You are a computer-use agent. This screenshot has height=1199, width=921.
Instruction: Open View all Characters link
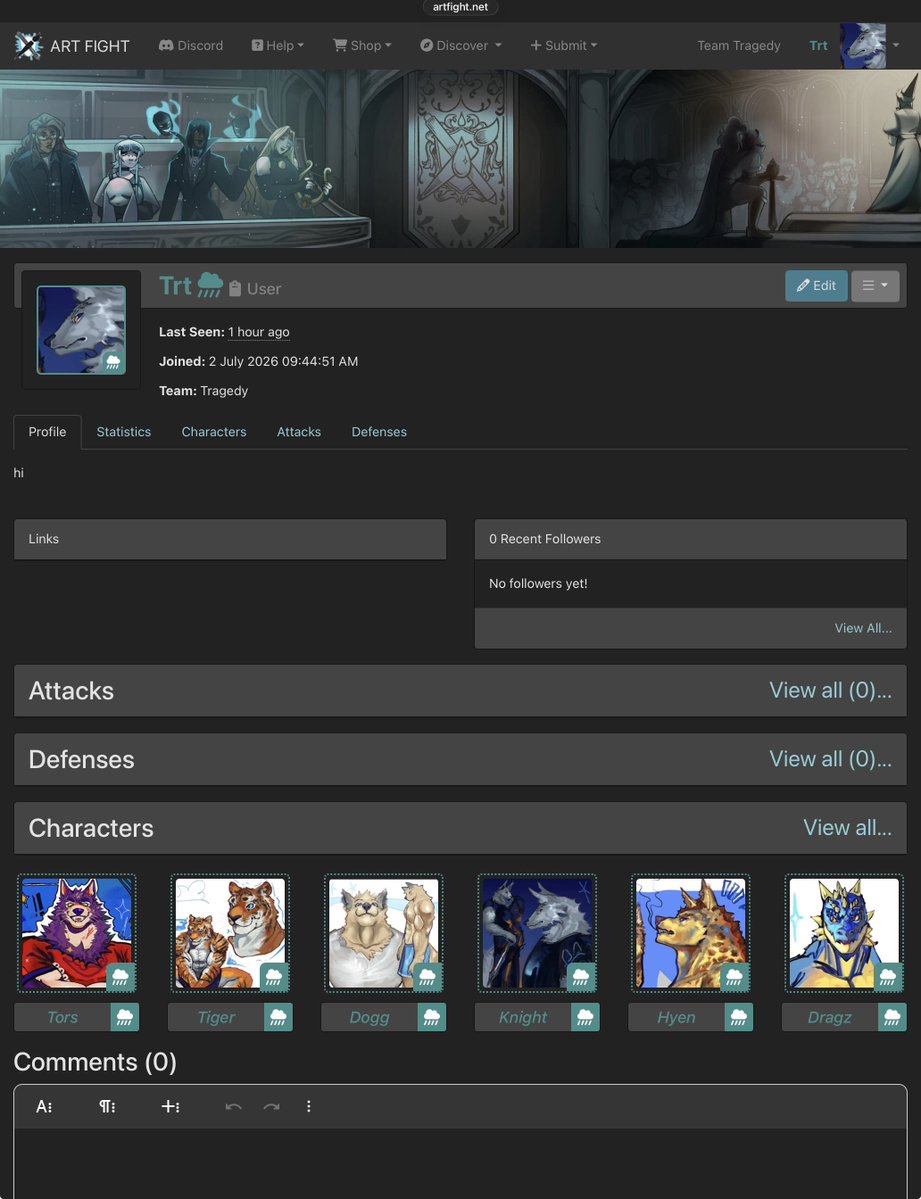(x=847, y=828)
